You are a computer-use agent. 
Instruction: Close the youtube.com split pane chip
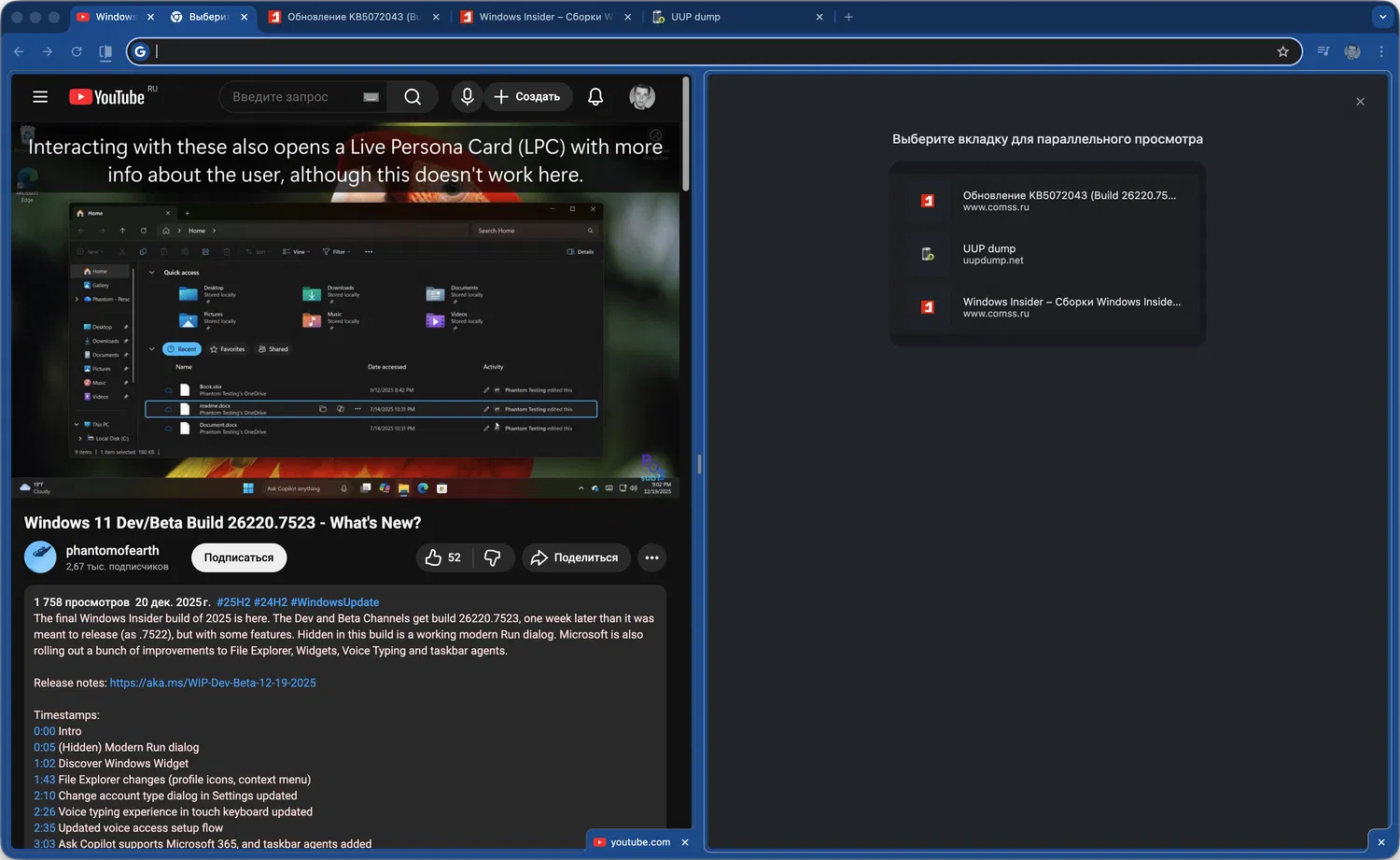[x=685, y=842]
